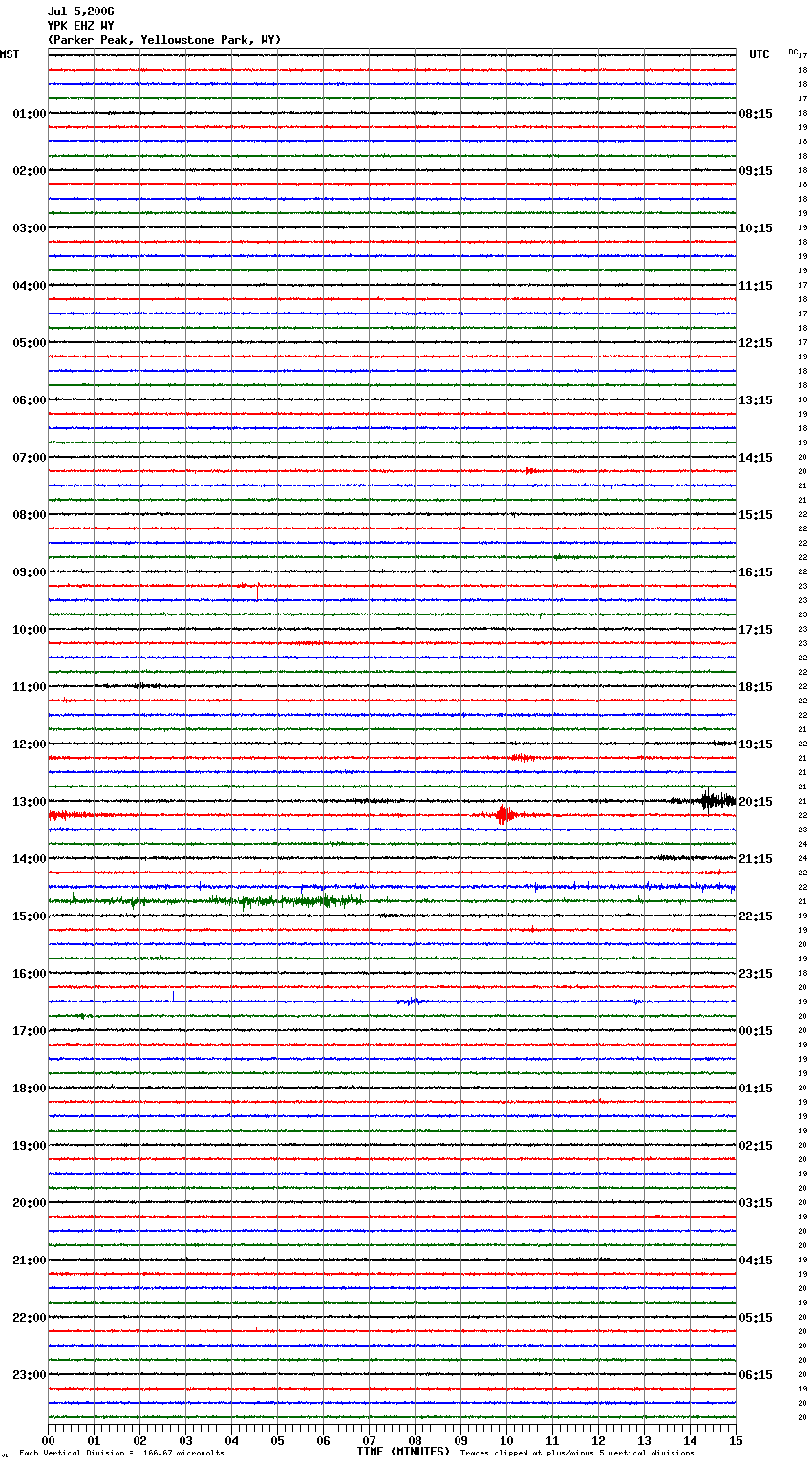Select the '01:00' MST time label
Image resolution: width=812 pixels, height=1466 pixels.
(30, 114)
